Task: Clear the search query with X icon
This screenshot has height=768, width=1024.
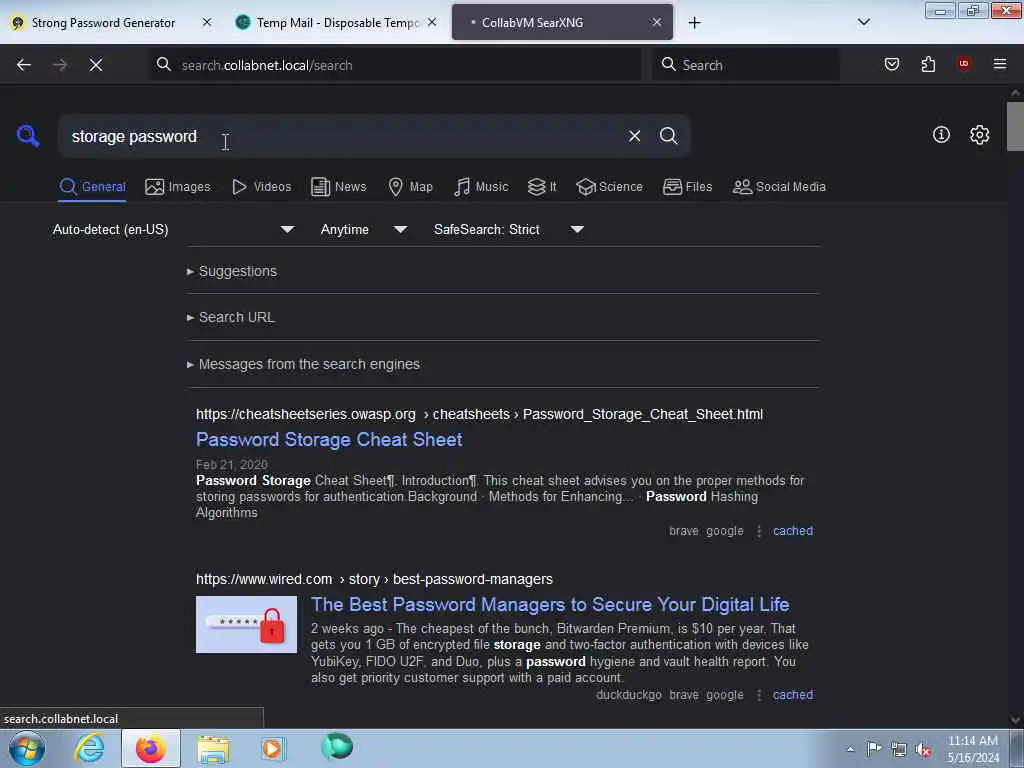Action: (x=634, y=136)
